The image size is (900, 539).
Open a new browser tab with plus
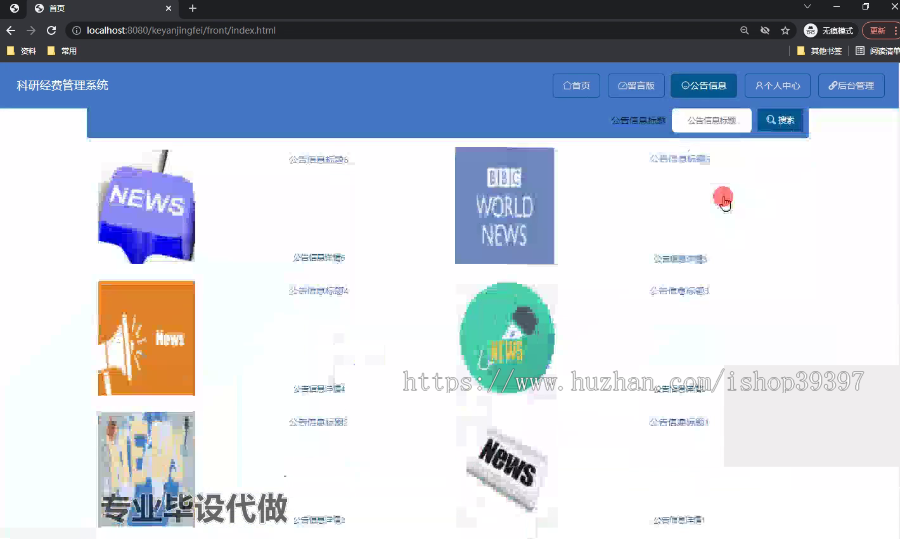tap(192, 8)
